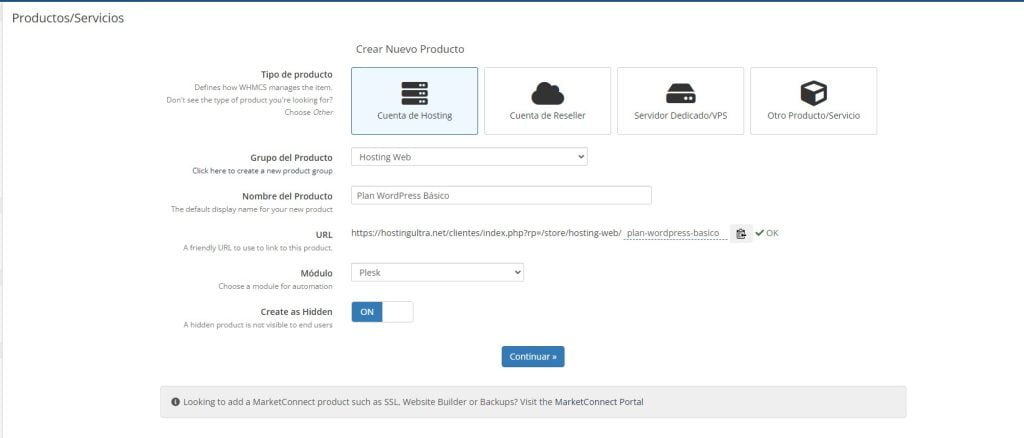Click the 'Cuenta de Hosting' card label
This screenshot has width=1024, height=438.
[x=414, y=116]
